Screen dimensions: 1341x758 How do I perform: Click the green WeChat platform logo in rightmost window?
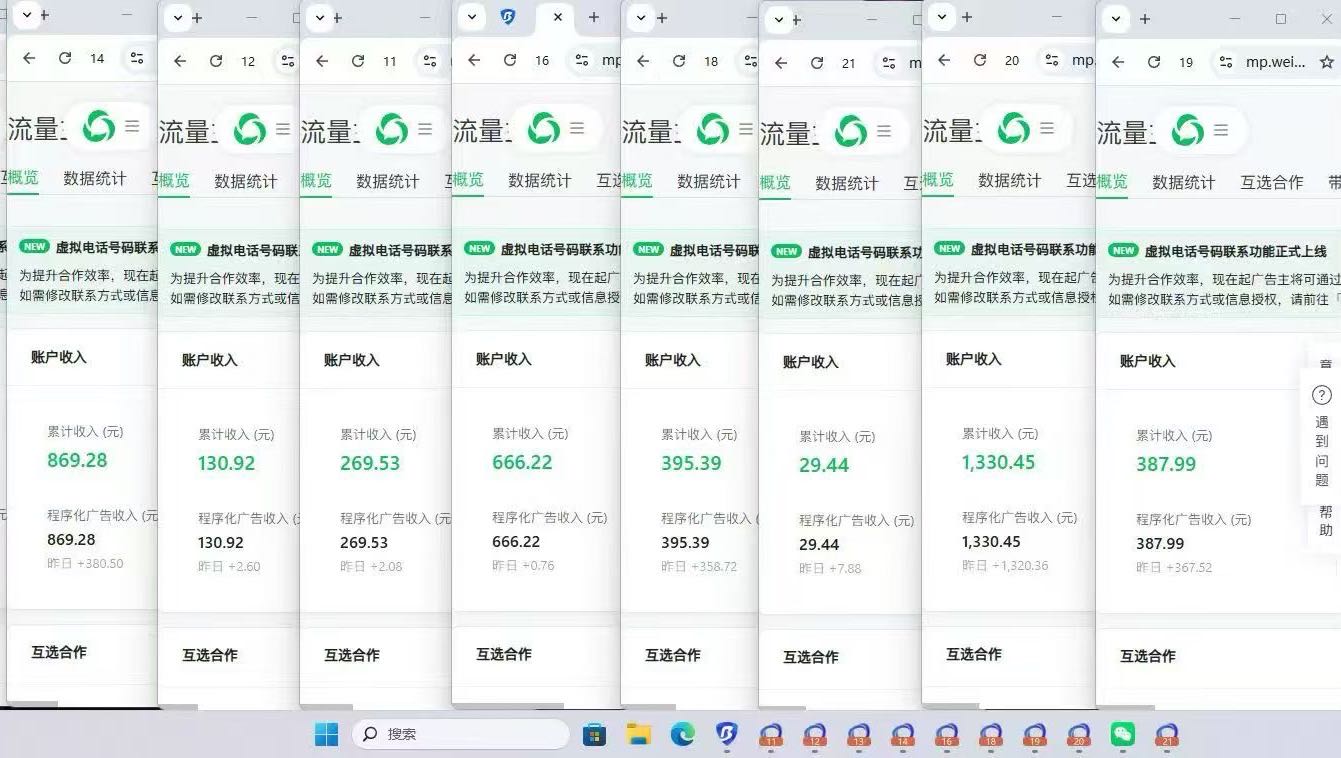click(x=1186, y=129)
